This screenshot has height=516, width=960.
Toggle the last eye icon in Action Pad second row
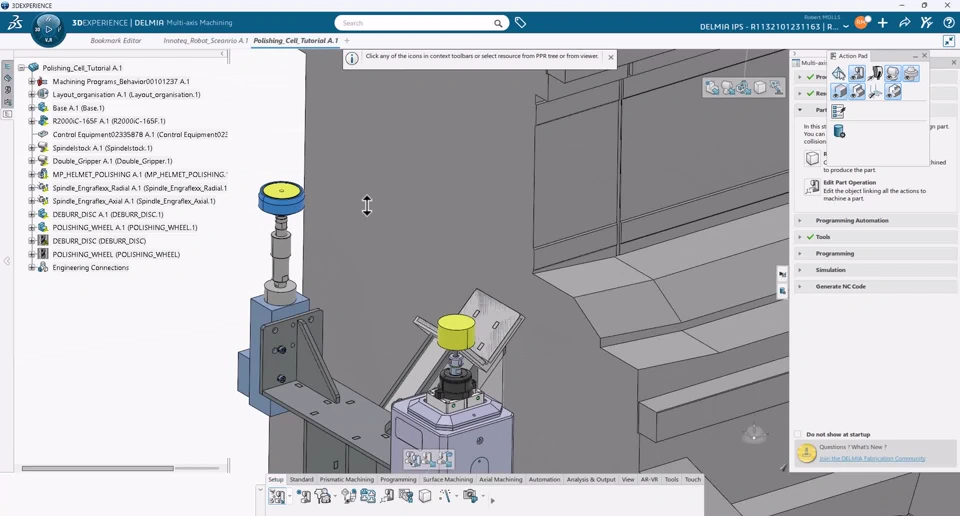click(893, 92)
